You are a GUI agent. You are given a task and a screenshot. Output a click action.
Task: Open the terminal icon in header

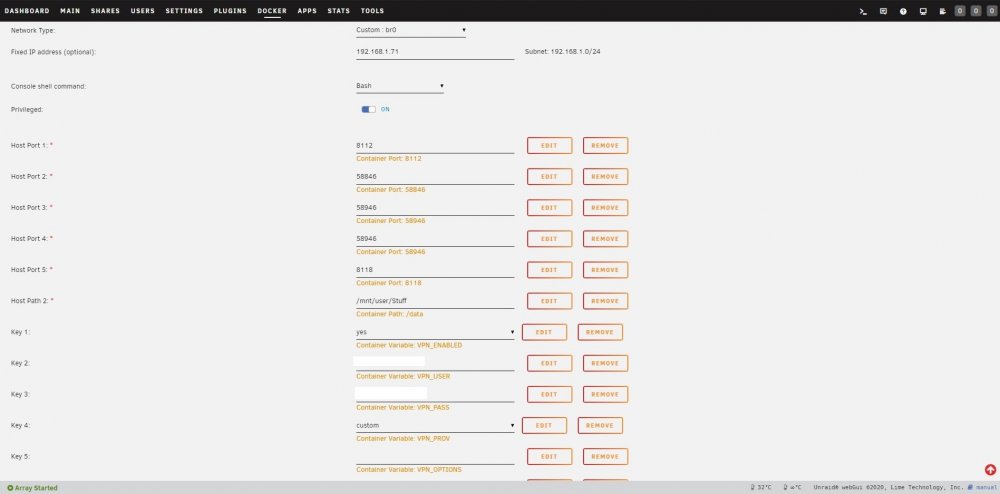tap(863, 11)
